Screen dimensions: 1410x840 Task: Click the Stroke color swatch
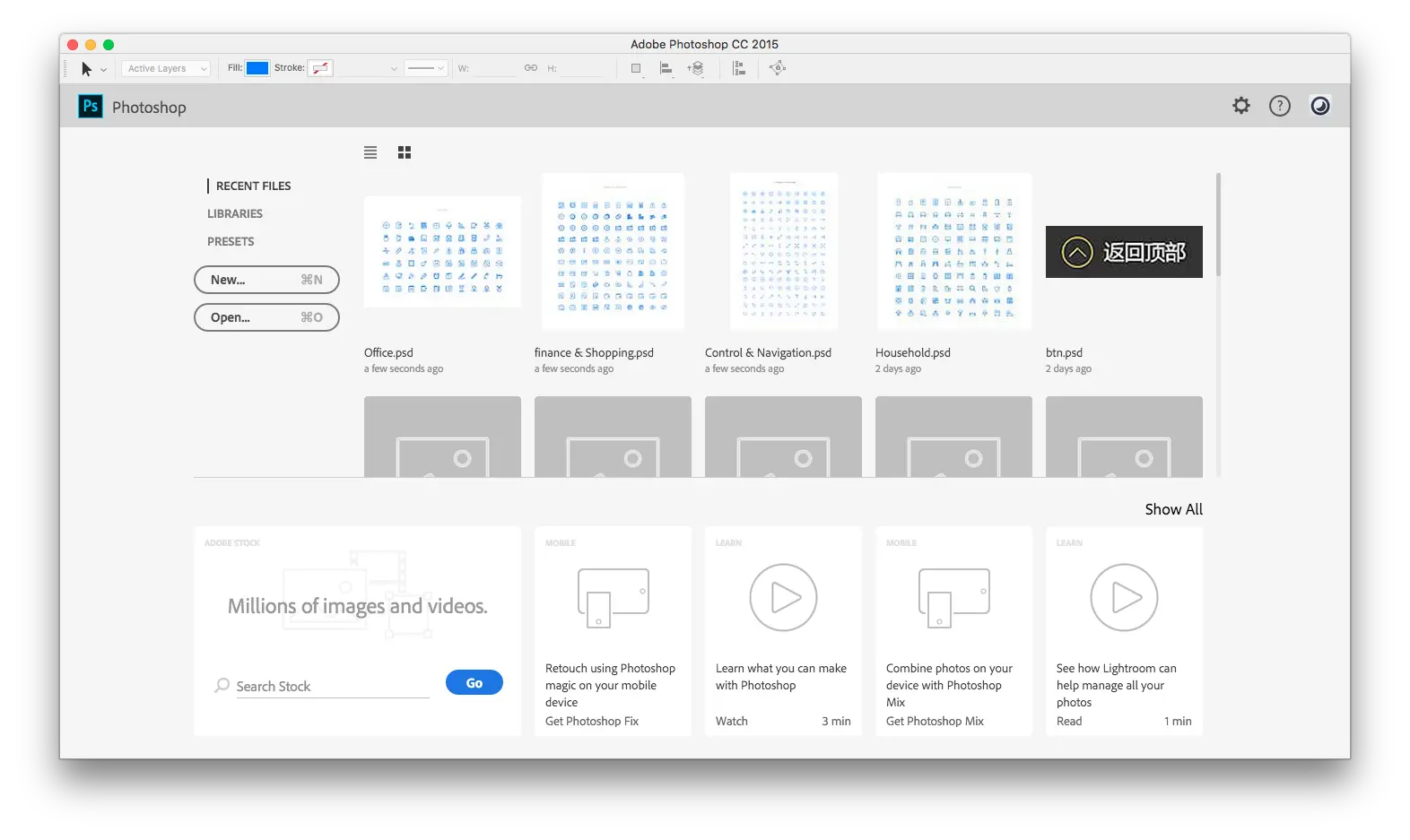point(321,68)
